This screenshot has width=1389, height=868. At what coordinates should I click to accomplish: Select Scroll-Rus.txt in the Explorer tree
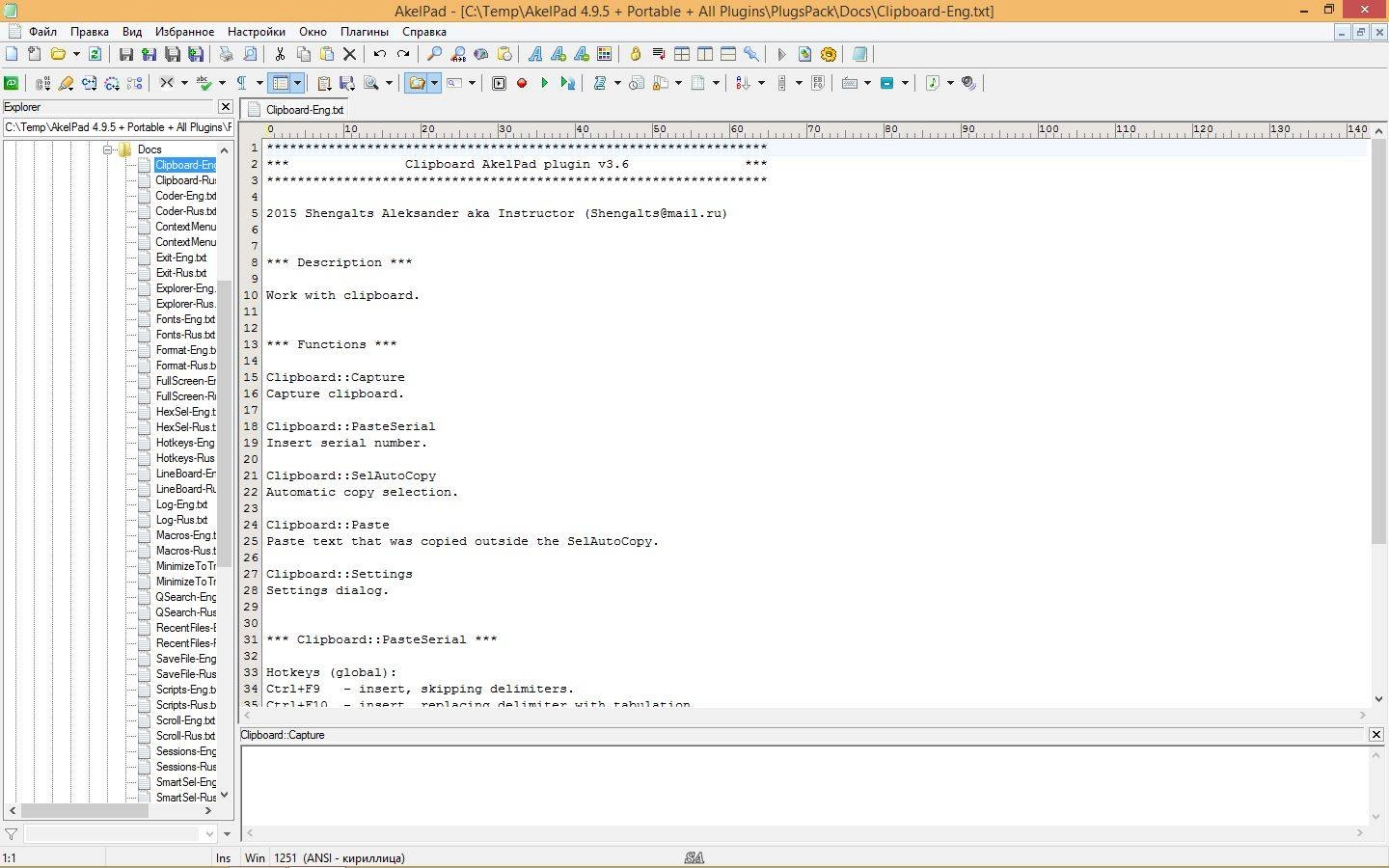coord(185,736)
